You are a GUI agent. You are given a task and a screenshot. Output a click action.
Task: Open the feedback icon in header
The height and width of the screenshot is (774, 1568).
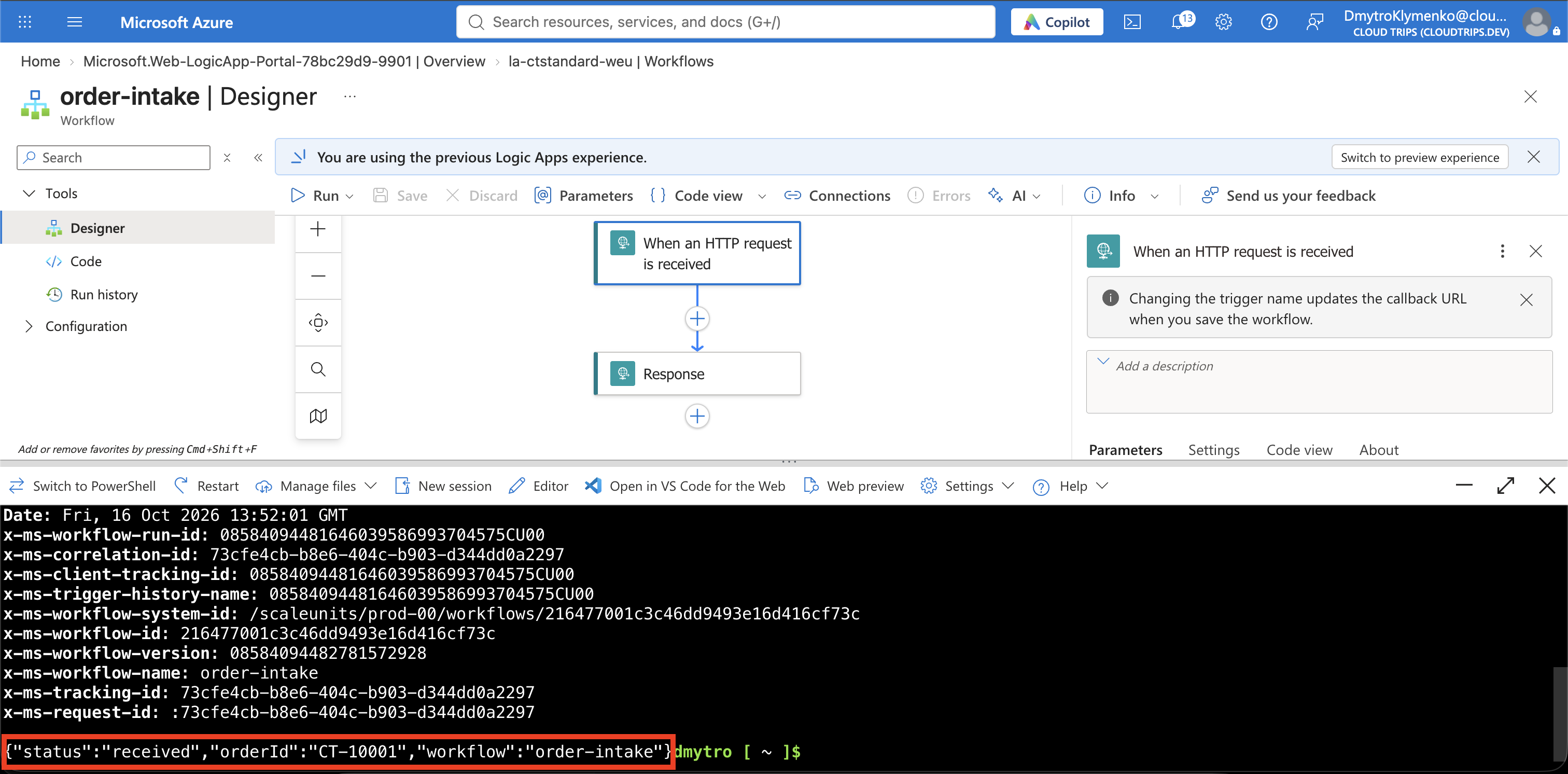1315,22
